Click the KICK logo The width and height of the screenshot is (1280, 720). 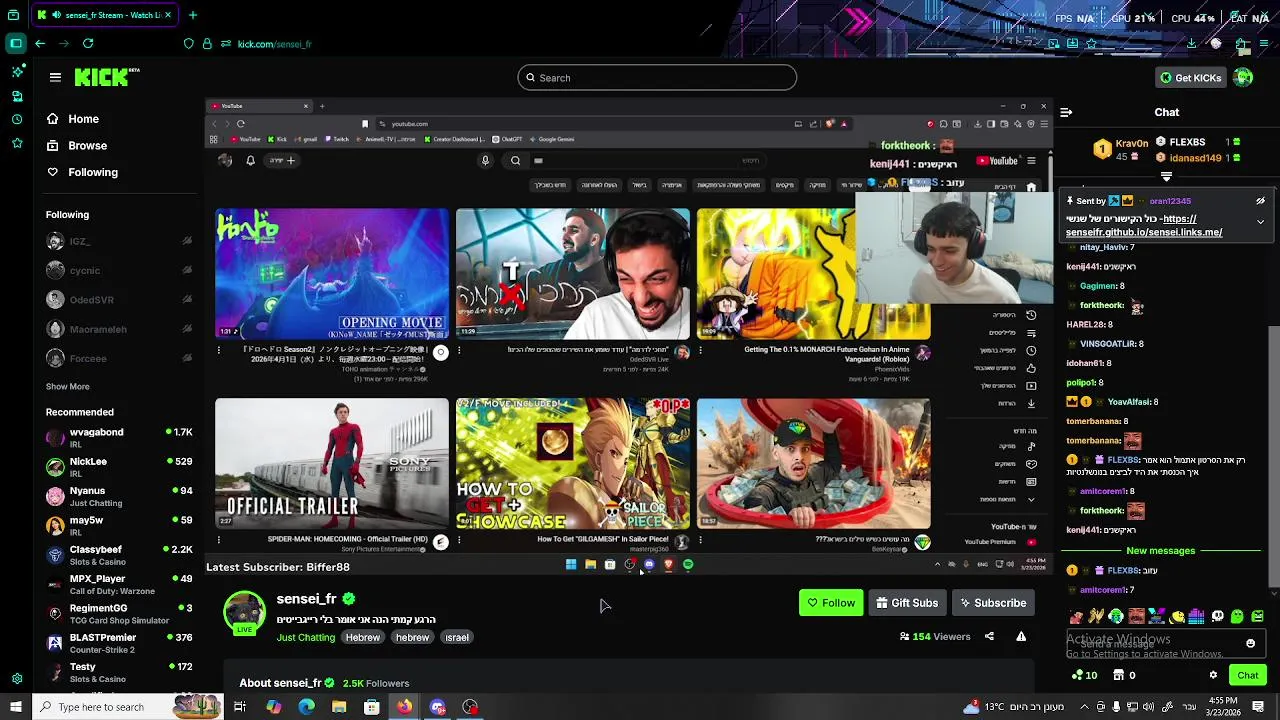coord(107,77)
